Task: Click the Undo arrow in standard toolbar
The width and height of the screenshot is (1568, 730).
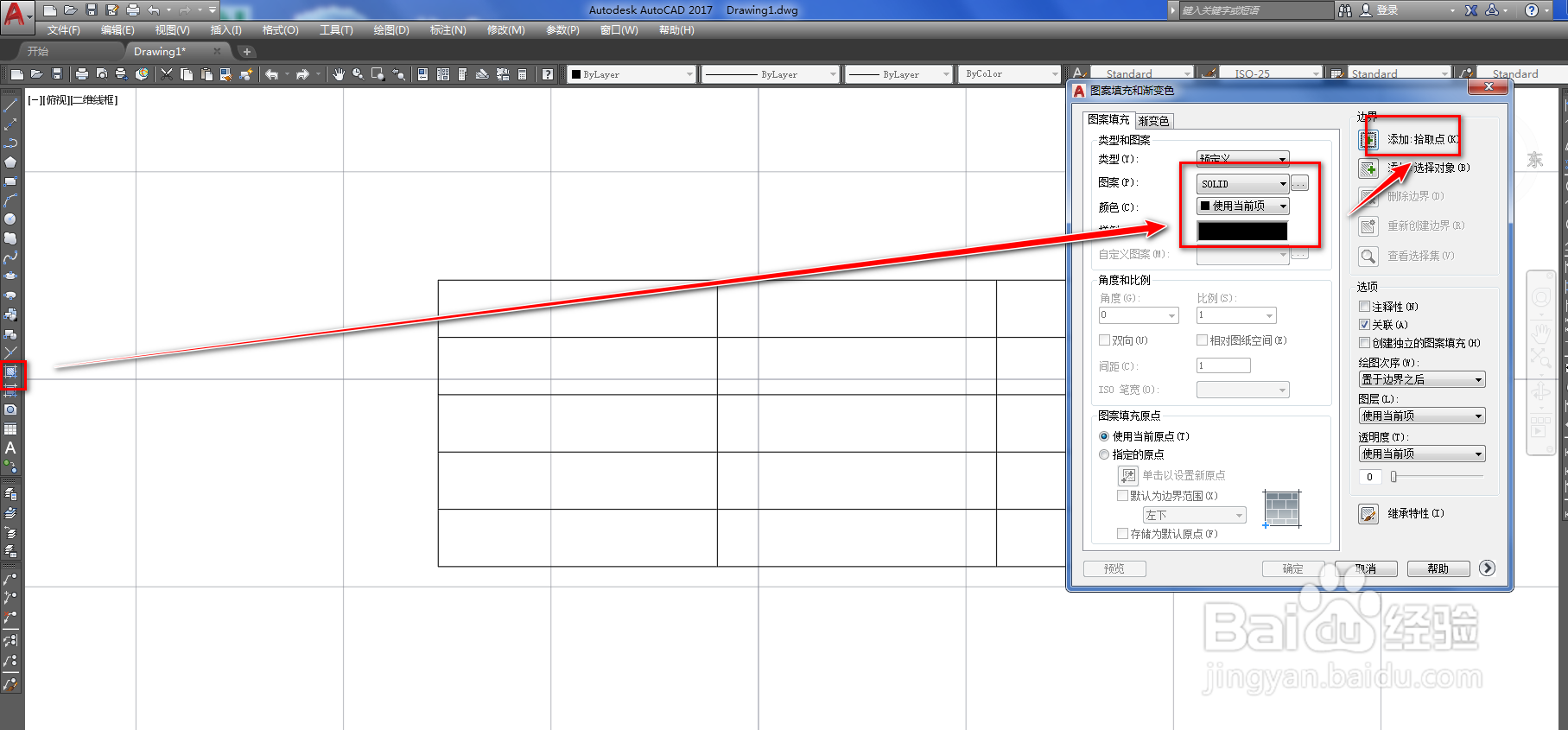Action: 271,74
